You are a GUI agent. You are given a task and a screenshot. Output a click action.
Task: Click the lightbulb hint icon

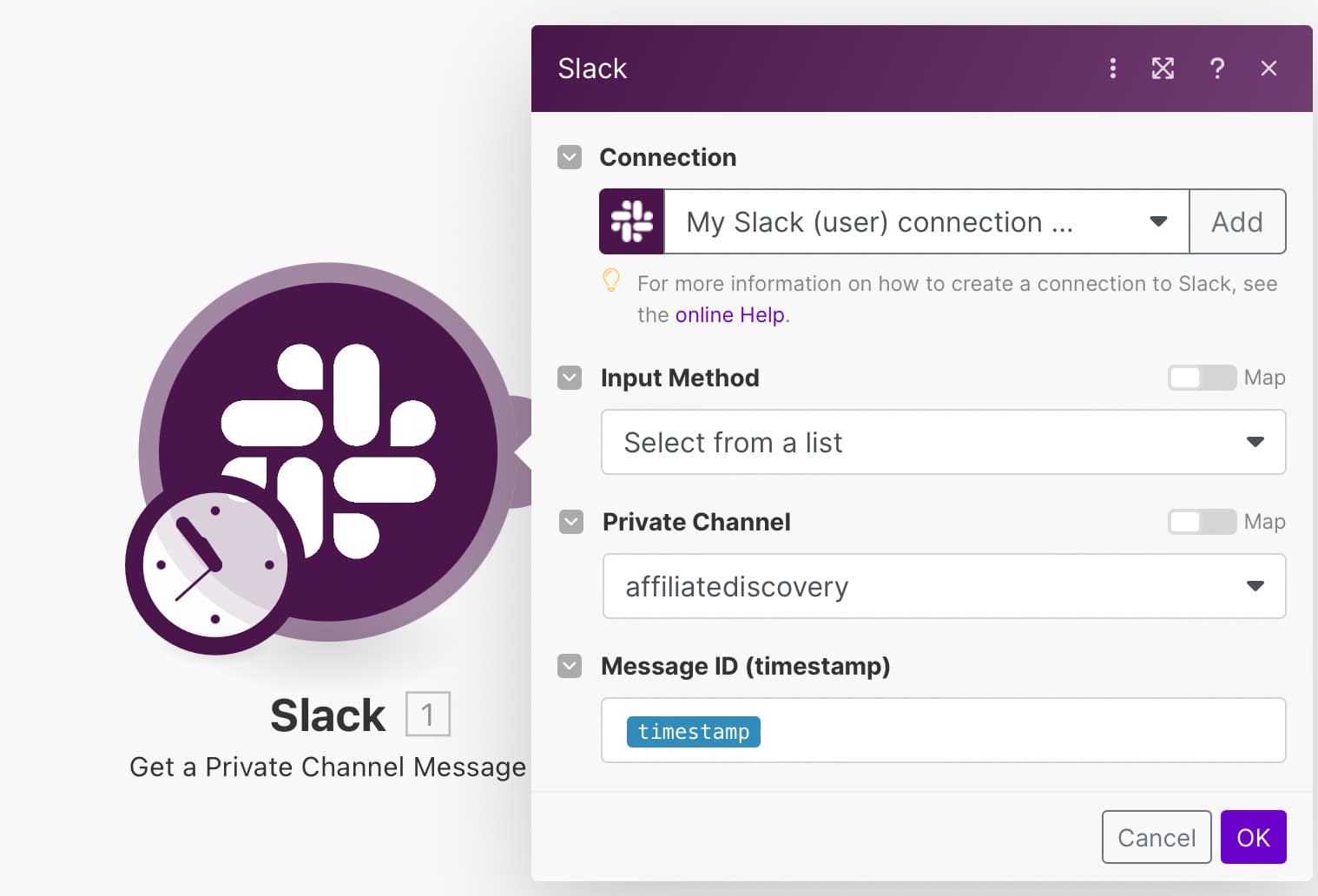coord(611,280)
